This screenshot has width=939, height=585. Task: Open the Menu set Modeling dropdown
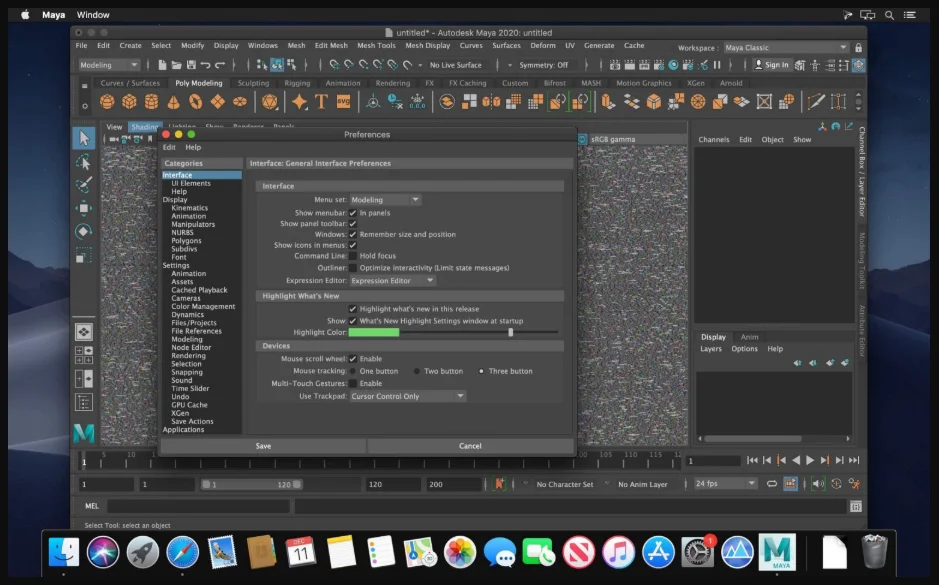[386, 200]
